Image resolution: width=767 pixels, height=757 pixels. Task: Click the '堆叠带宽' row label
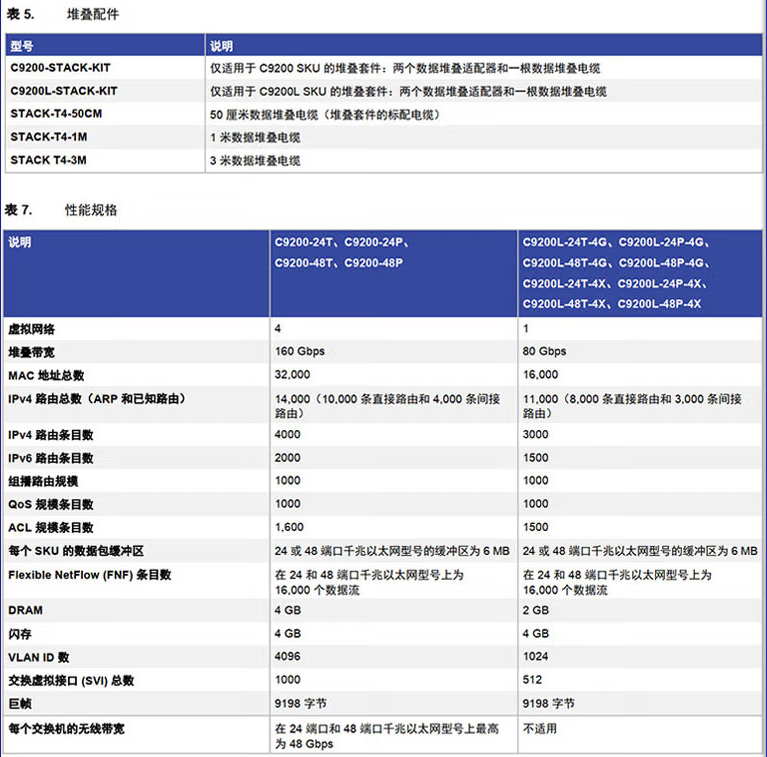(x=31, y=352)
